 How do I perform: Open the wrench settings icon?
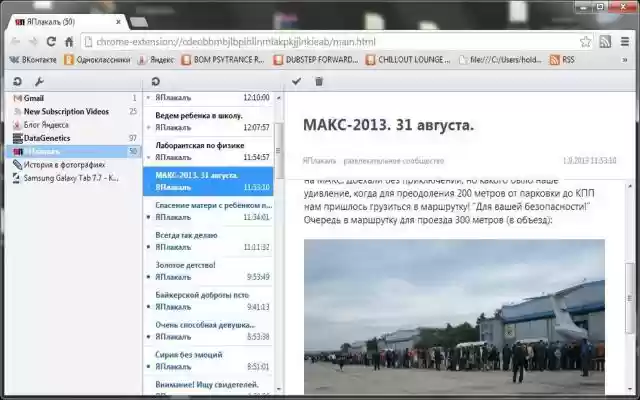coord(39,81)
